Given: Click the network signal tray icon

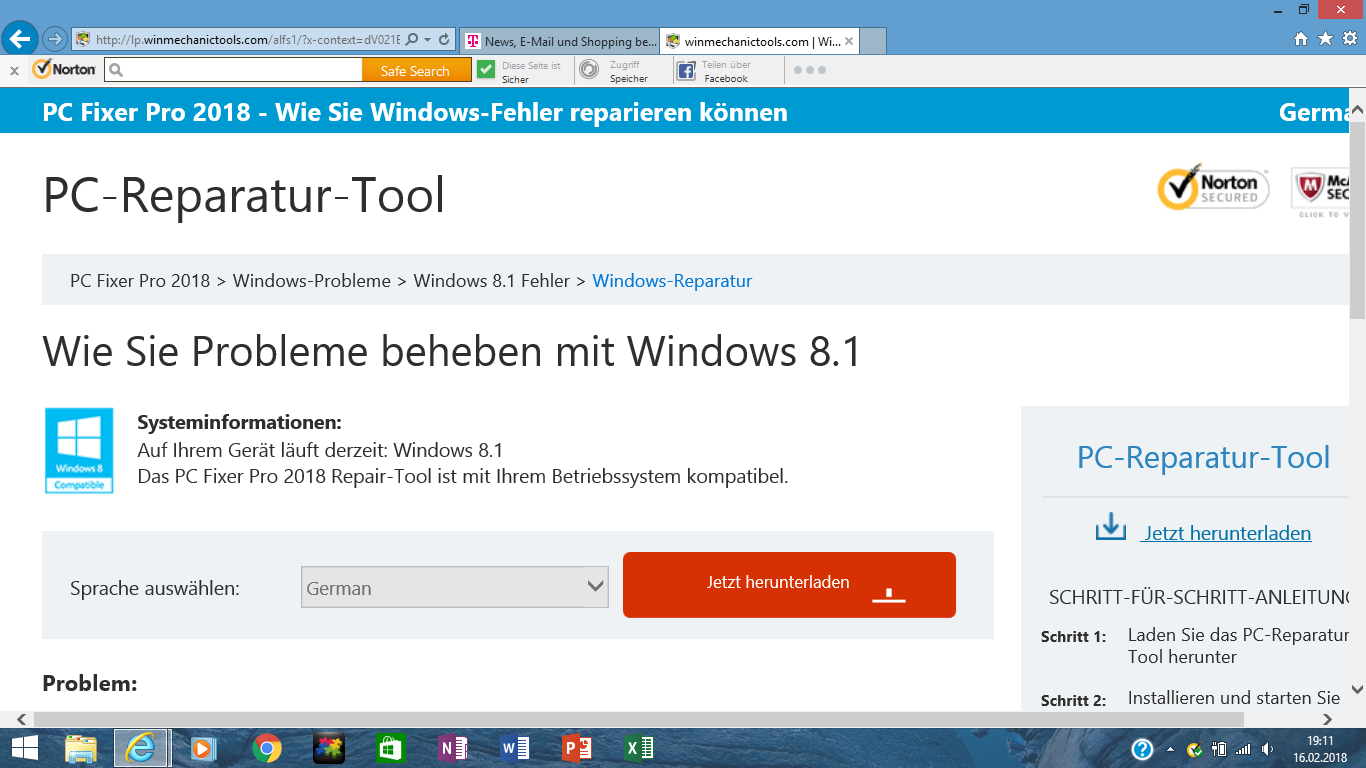Looking at the screenshot, I should click(1243, 749).
